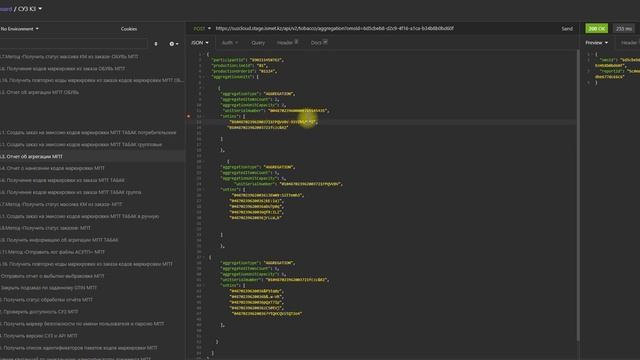Open the JSON body type dropdown

pyautogui.click(x=200, y=43)
